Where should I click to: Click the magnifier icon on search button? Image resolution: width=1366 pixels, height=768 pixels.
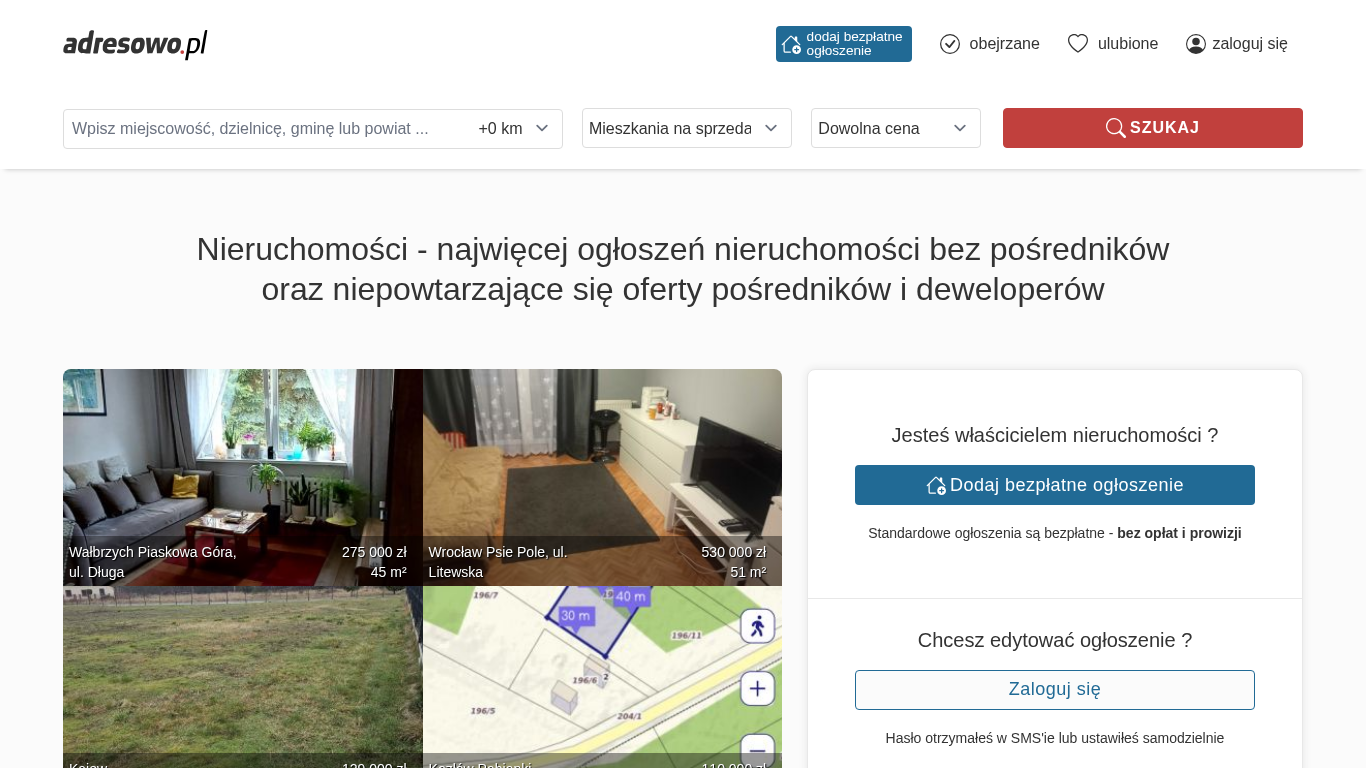(1115, 128)
